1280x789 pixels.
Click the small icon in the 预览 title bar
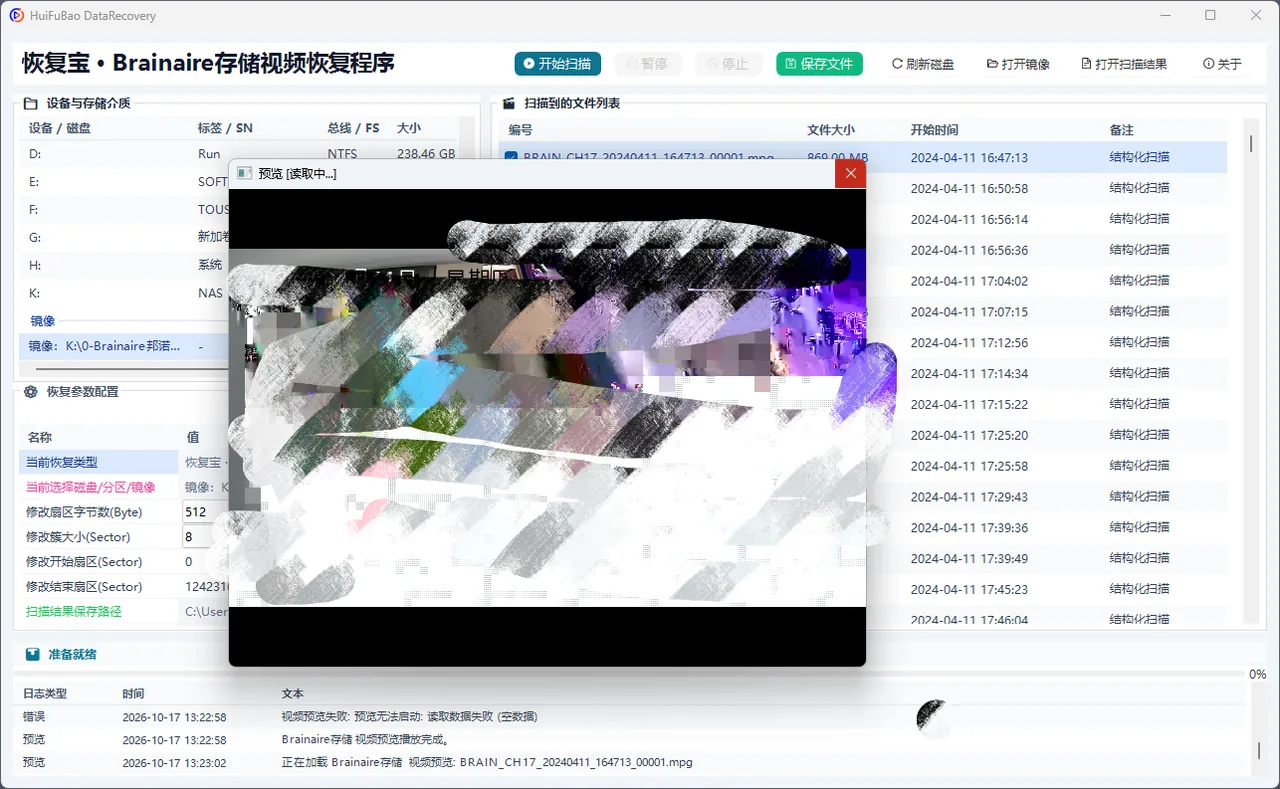(x=244, y=174)
